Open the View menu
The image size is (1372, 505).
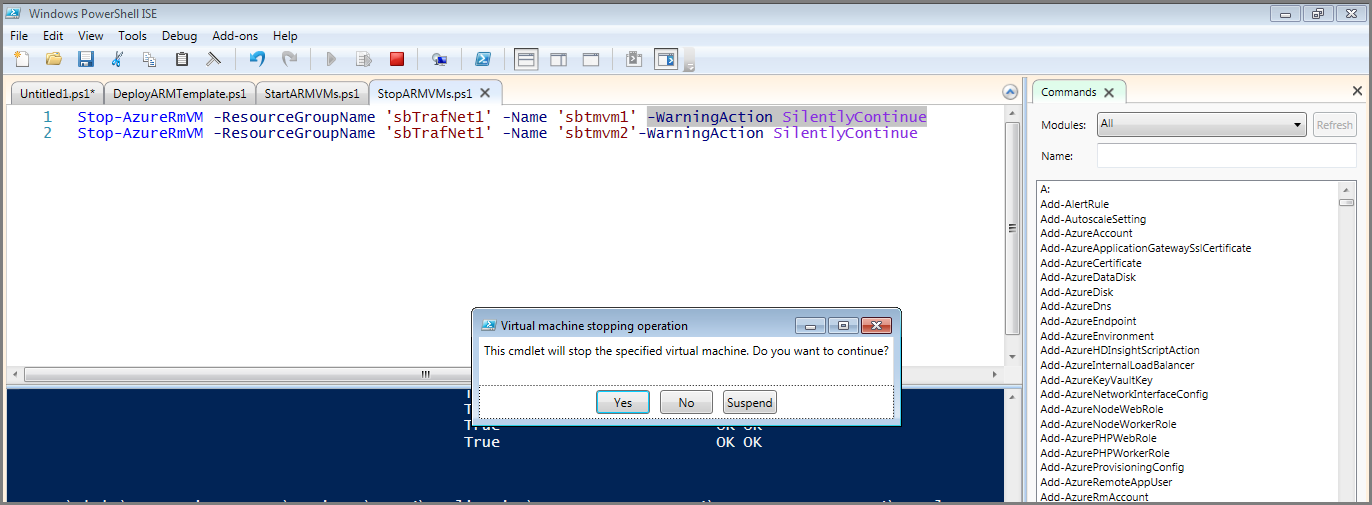pyautogui.click(x=90, y=35)
